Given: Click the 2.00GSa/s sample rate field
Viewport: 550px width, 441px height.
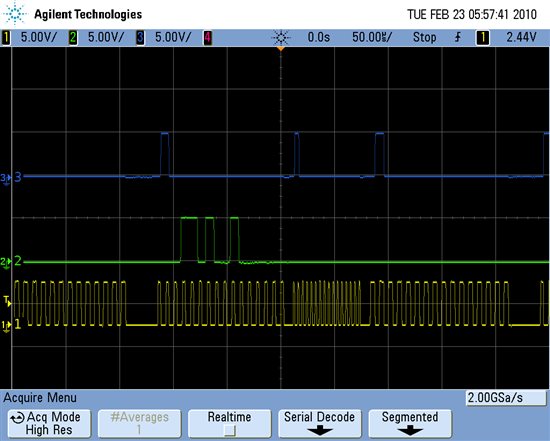Looking at the screenshot, I should (x=506, y=398).
